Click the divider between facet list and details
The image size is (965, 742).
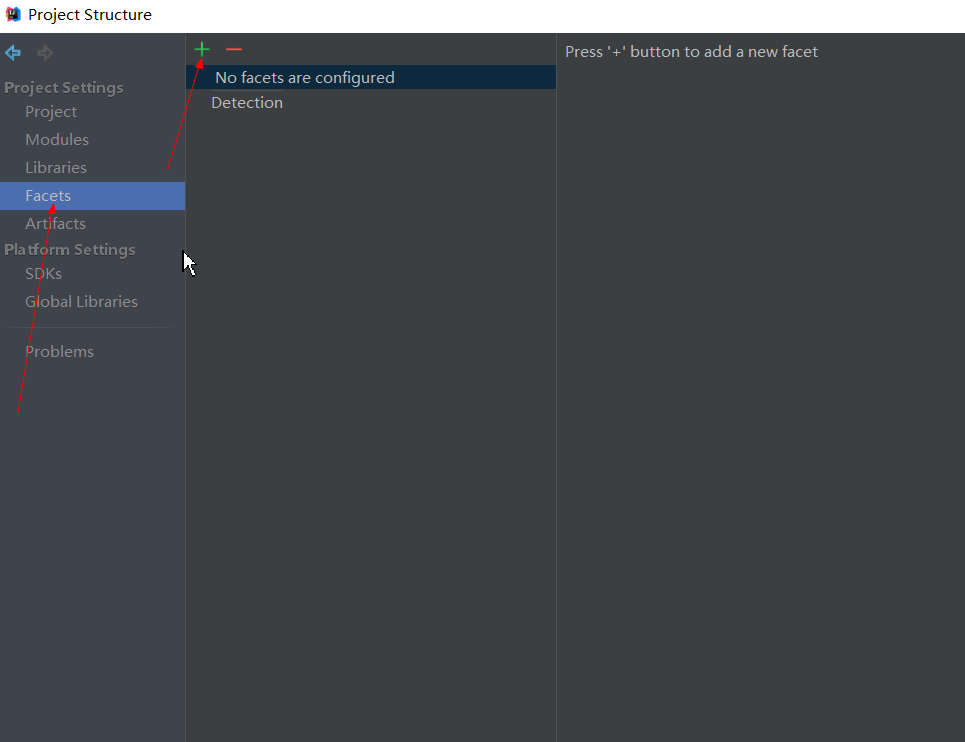coord(556,400)
